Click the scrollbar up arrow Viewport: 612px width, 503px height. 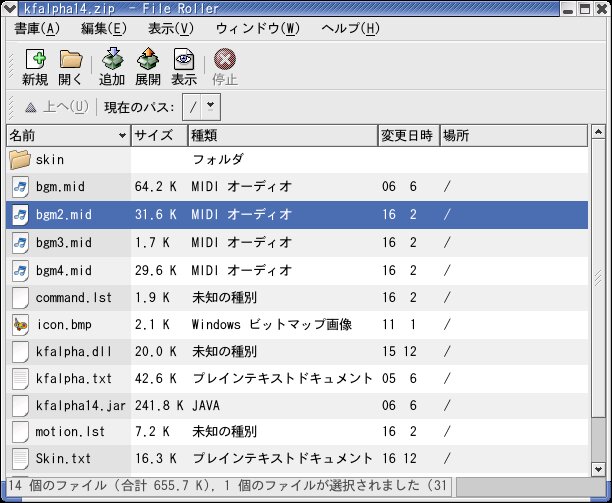click(x=598, y=132)
